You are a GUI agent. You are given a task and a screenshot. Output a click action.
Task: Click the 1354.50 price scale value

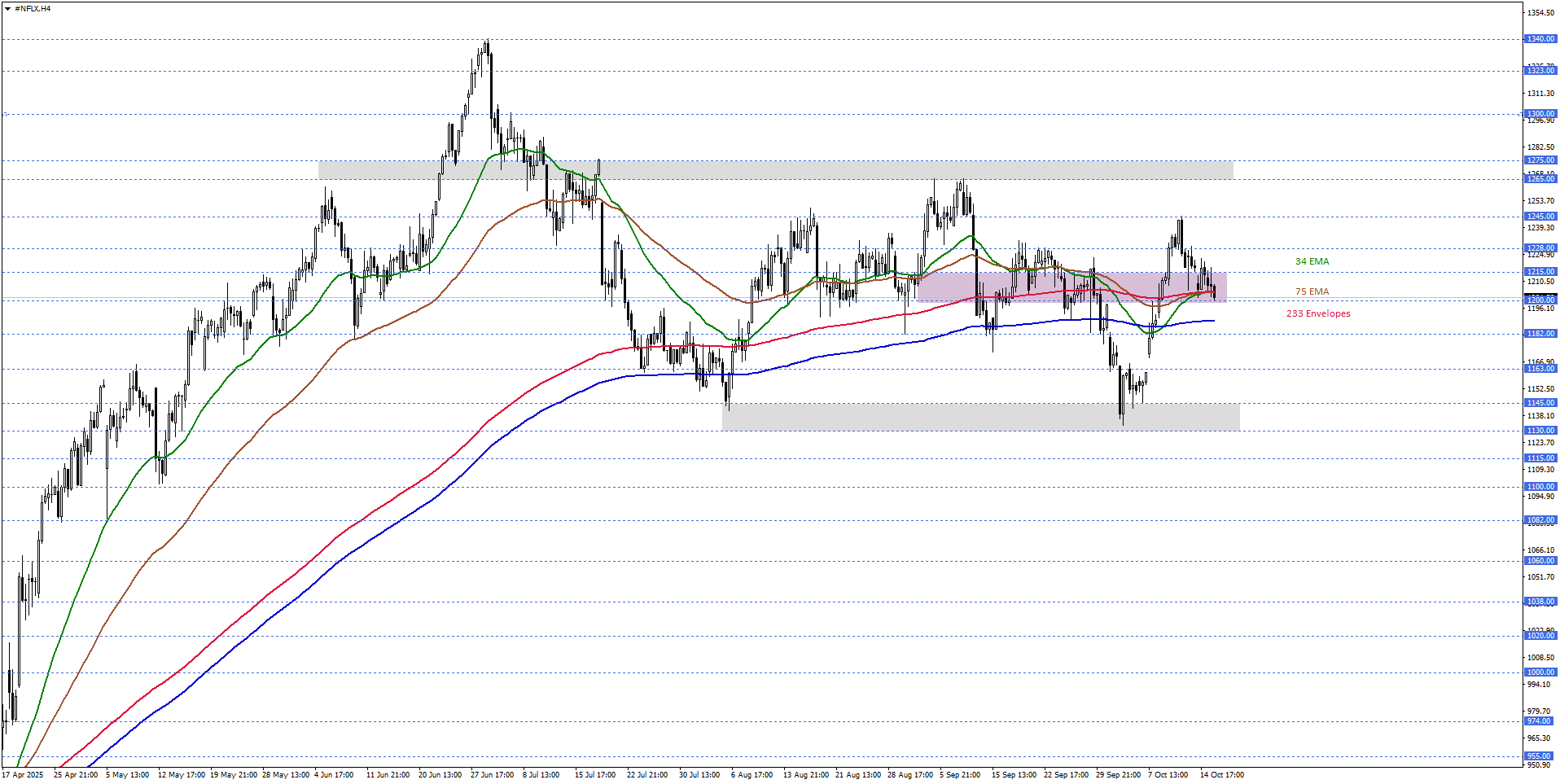click(1541, 13)
